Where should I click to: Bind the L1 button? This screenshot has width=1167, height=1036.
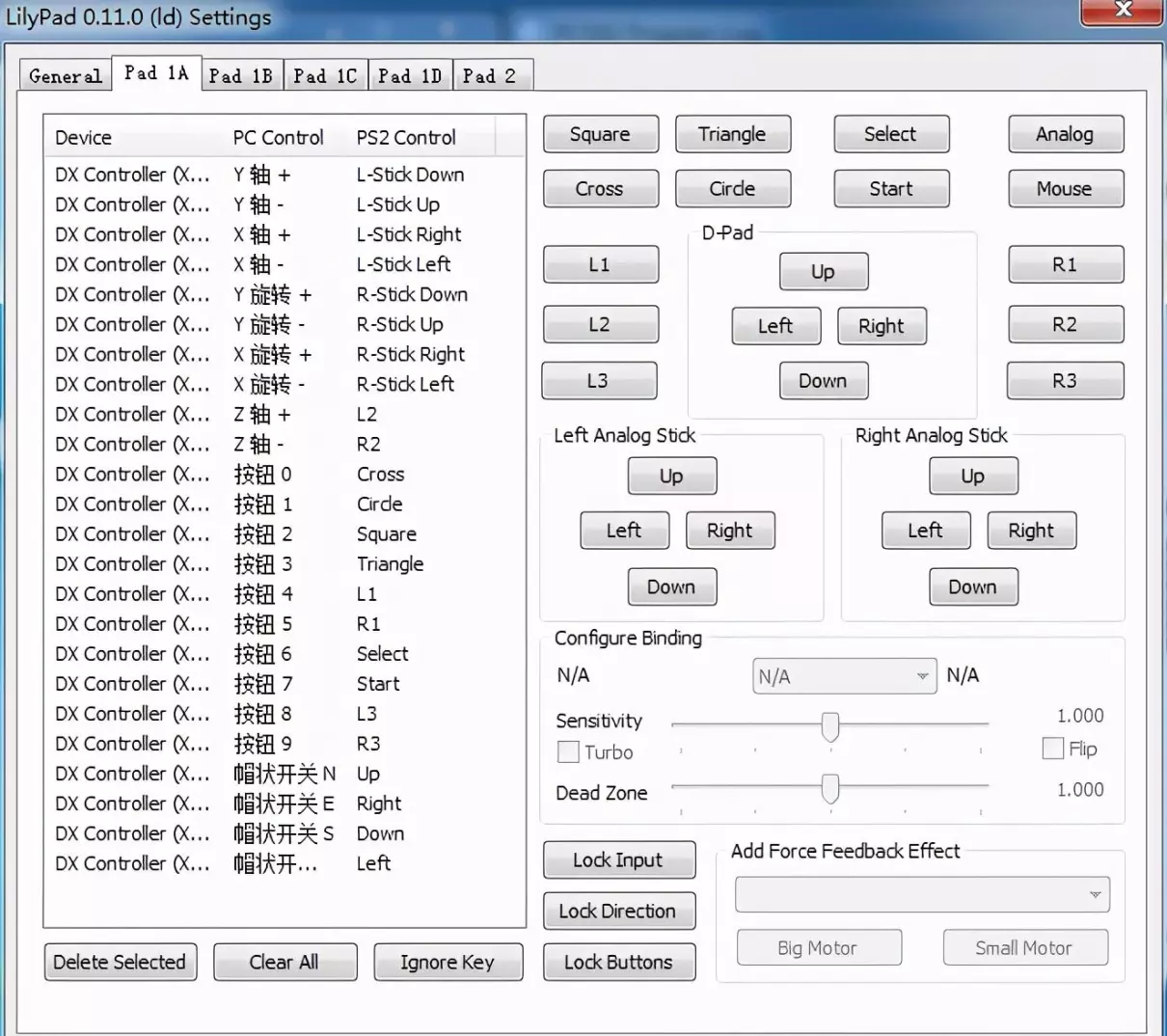click(601, 264)
